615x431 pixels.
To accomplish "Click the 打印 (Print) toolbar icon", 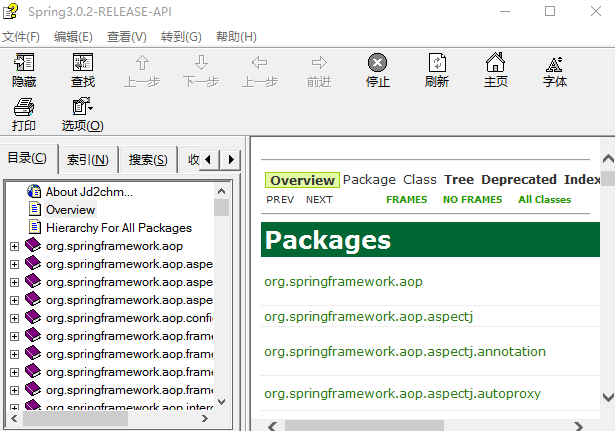I will click(x=24, y=114).
